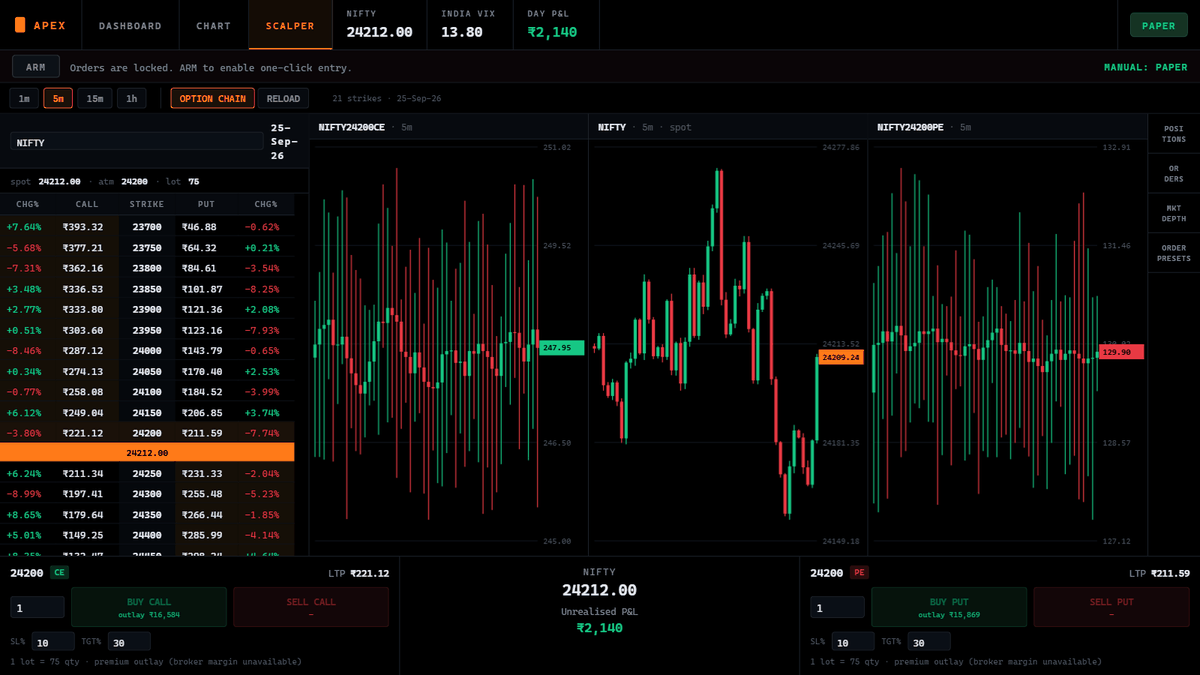The width and height of the screenshot is (1200, 675).
Task: Click the Unrealised P&L ₹2,140 value
Action: click(x=599, y=628)
